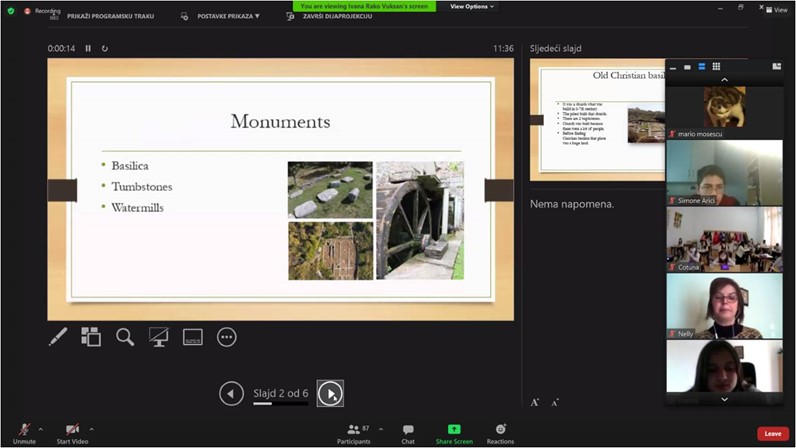The height and width of the screenshot is (448, 796).
Task: Click the Watermills bullet on slide
Action: point(137,208)
